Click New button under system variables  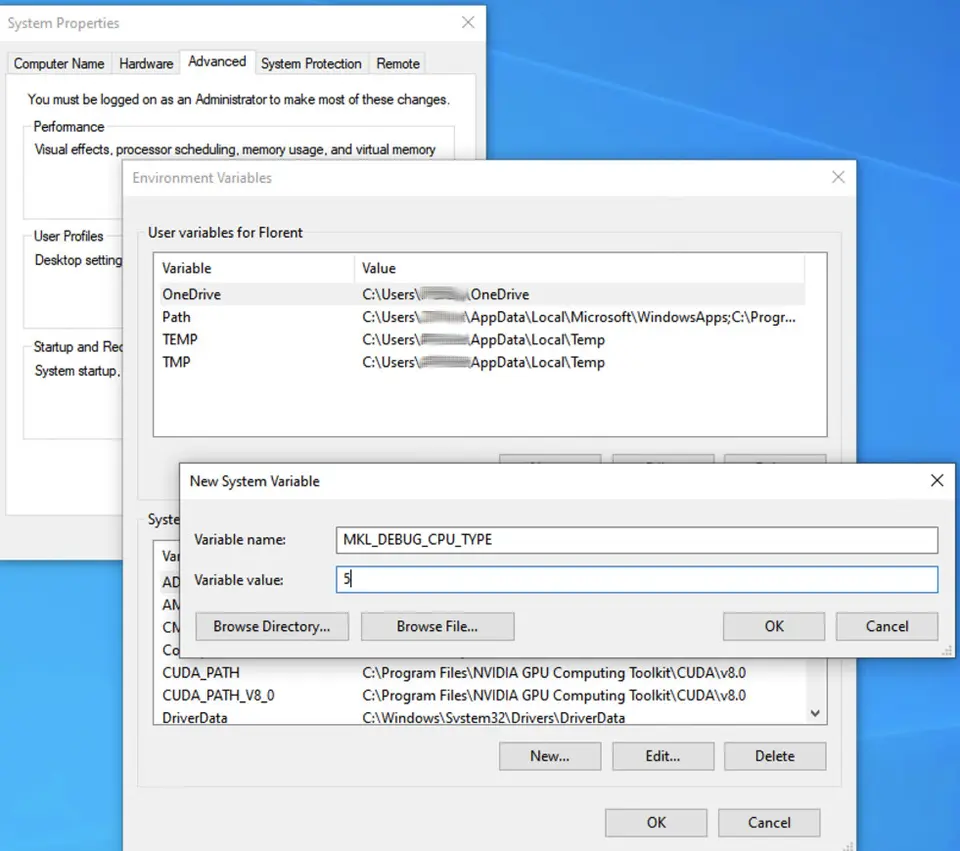(x=550, y=756)
